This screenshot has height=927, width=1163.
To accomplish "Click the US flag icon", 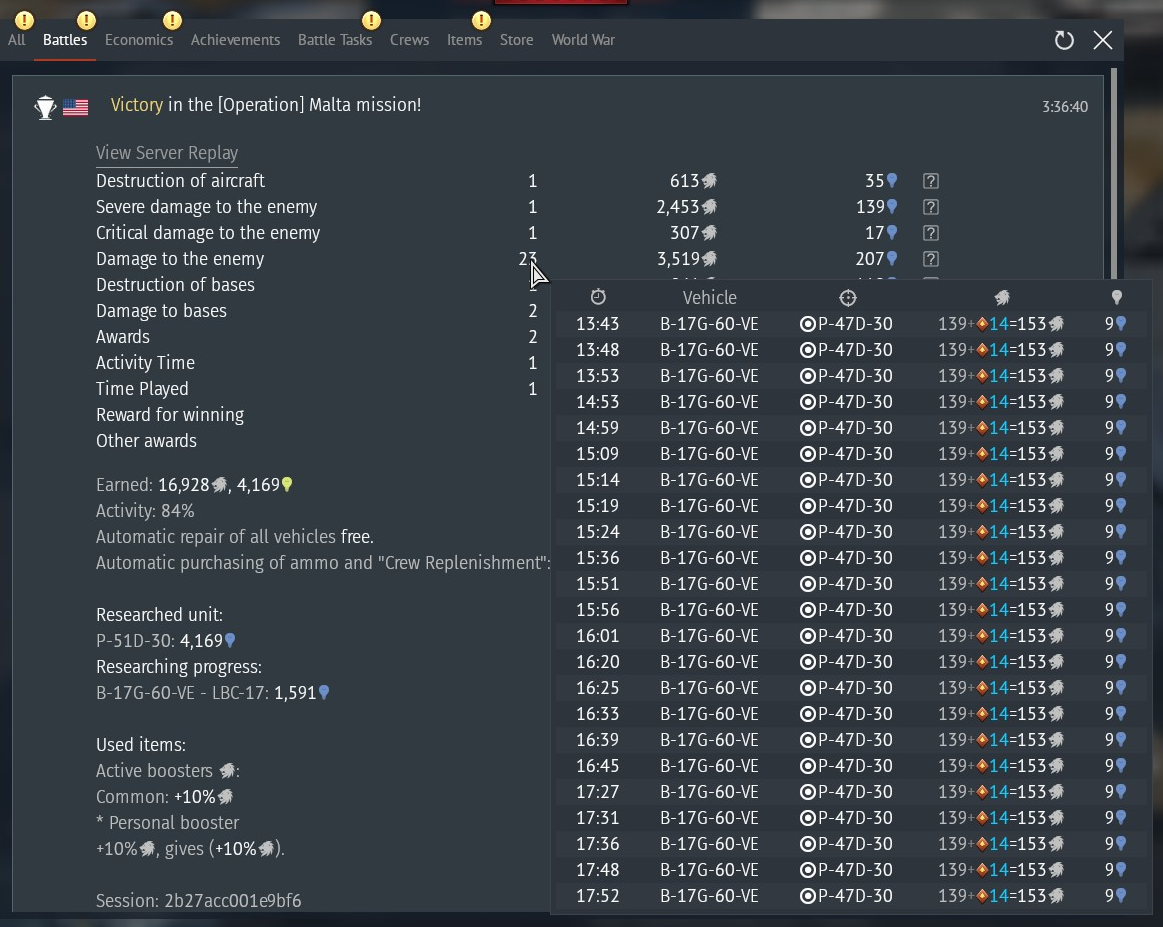I will (x=76, y=107).
